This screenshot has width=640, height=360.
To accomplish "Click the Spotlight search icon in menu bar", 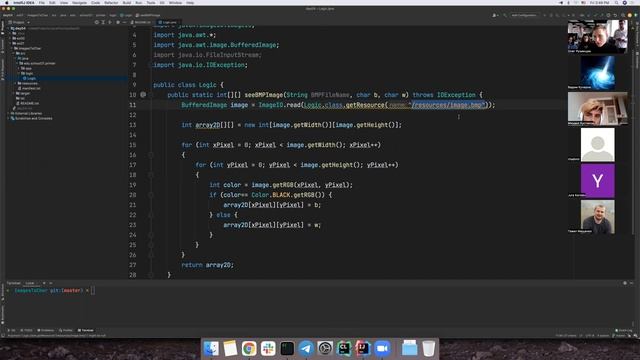I will pos(617,2).
